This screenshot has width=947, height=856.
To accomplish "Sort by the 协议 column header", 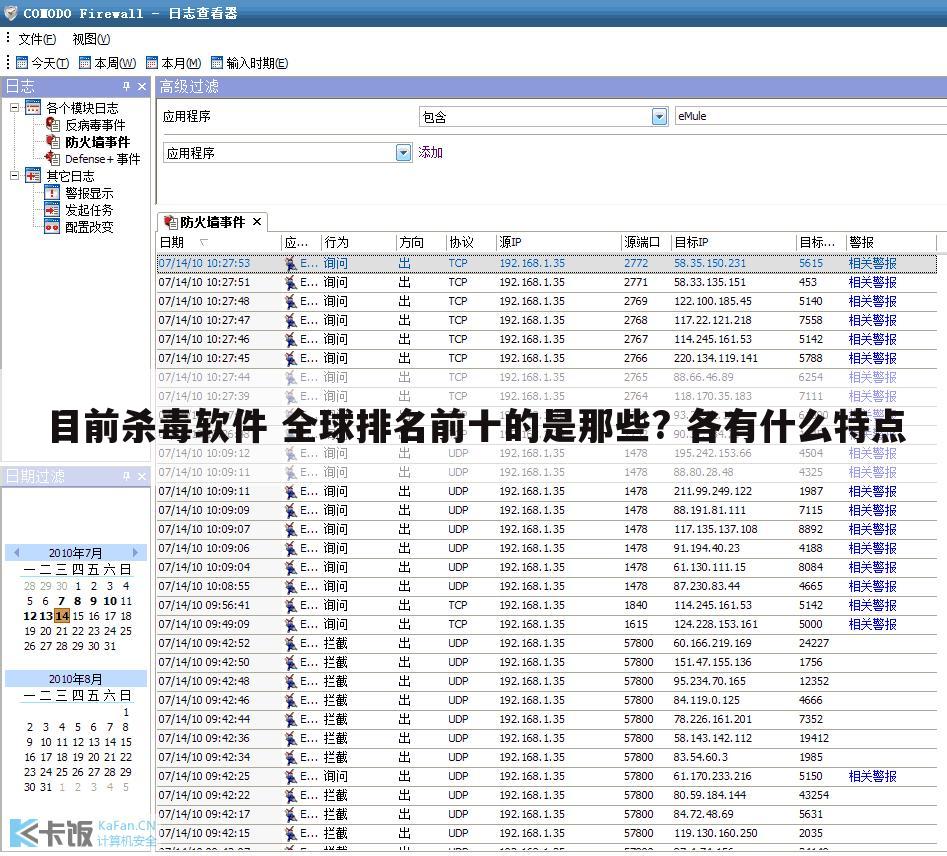I will coord(470,242).
